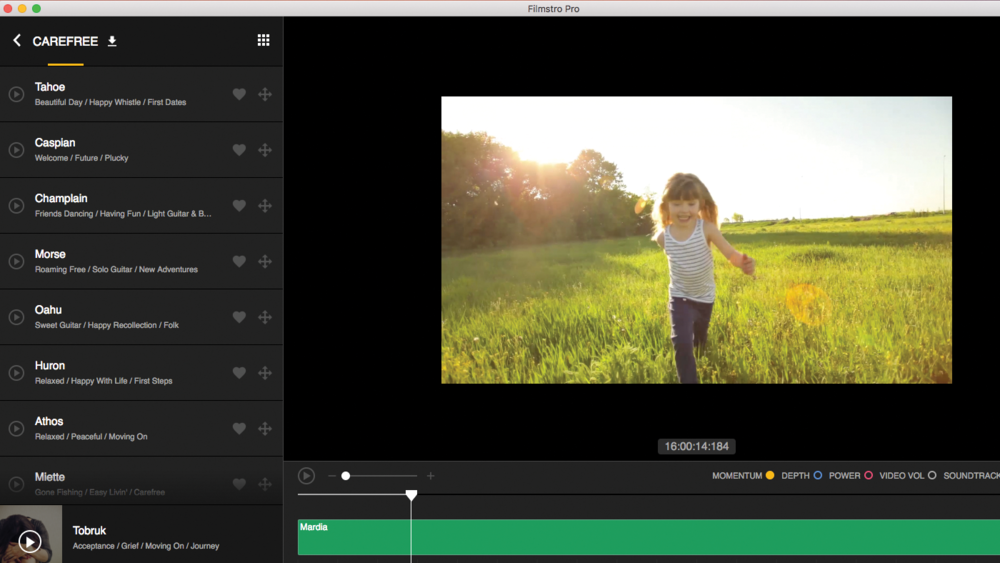Click the plus zoom in button
This screenshot has height=563, width=1000.
(431, 476)
